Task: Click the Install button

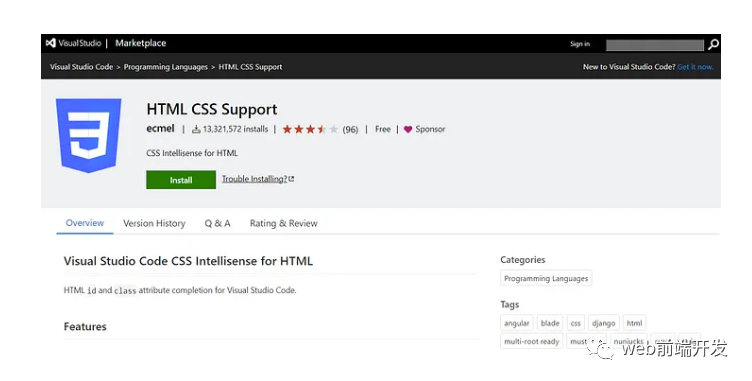Action: pos(181,180)
